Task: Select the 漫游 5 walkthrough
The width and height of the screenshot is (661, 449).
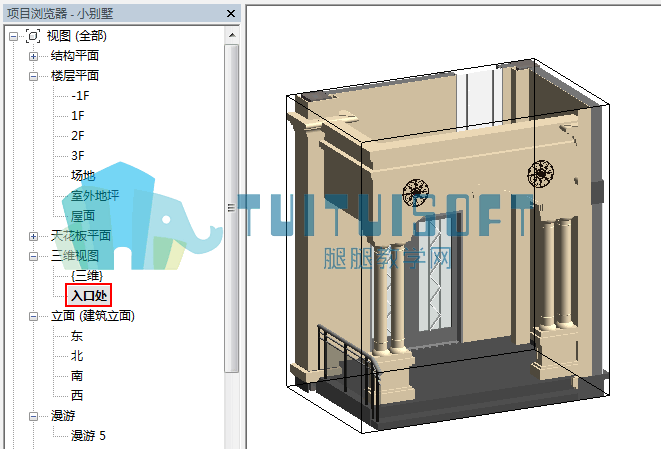Action: (x=88, y=436)
